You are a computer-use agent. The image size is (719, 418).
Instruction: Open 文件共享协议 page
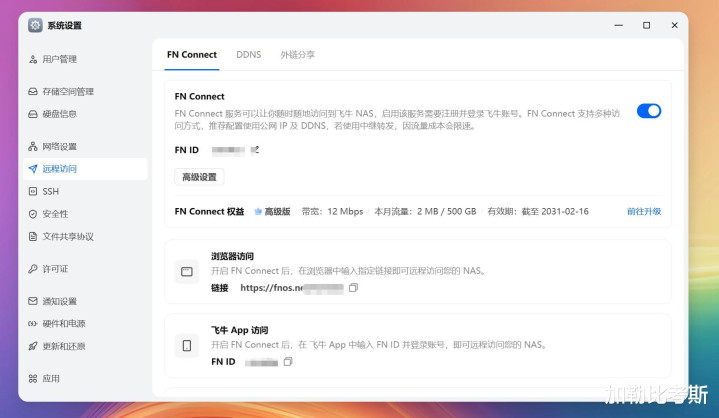(85, 236)
